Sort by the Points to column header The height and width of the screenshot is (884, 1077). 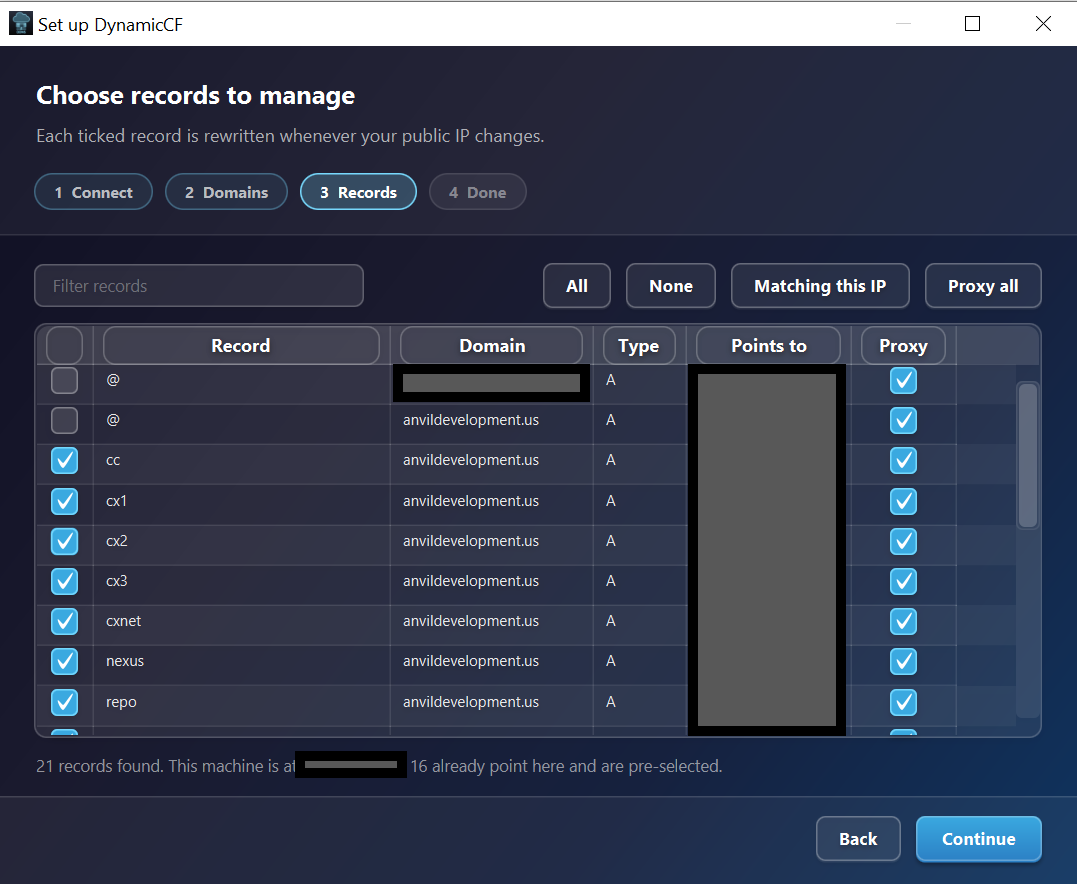pyautogui.click(x=769, y=345)
